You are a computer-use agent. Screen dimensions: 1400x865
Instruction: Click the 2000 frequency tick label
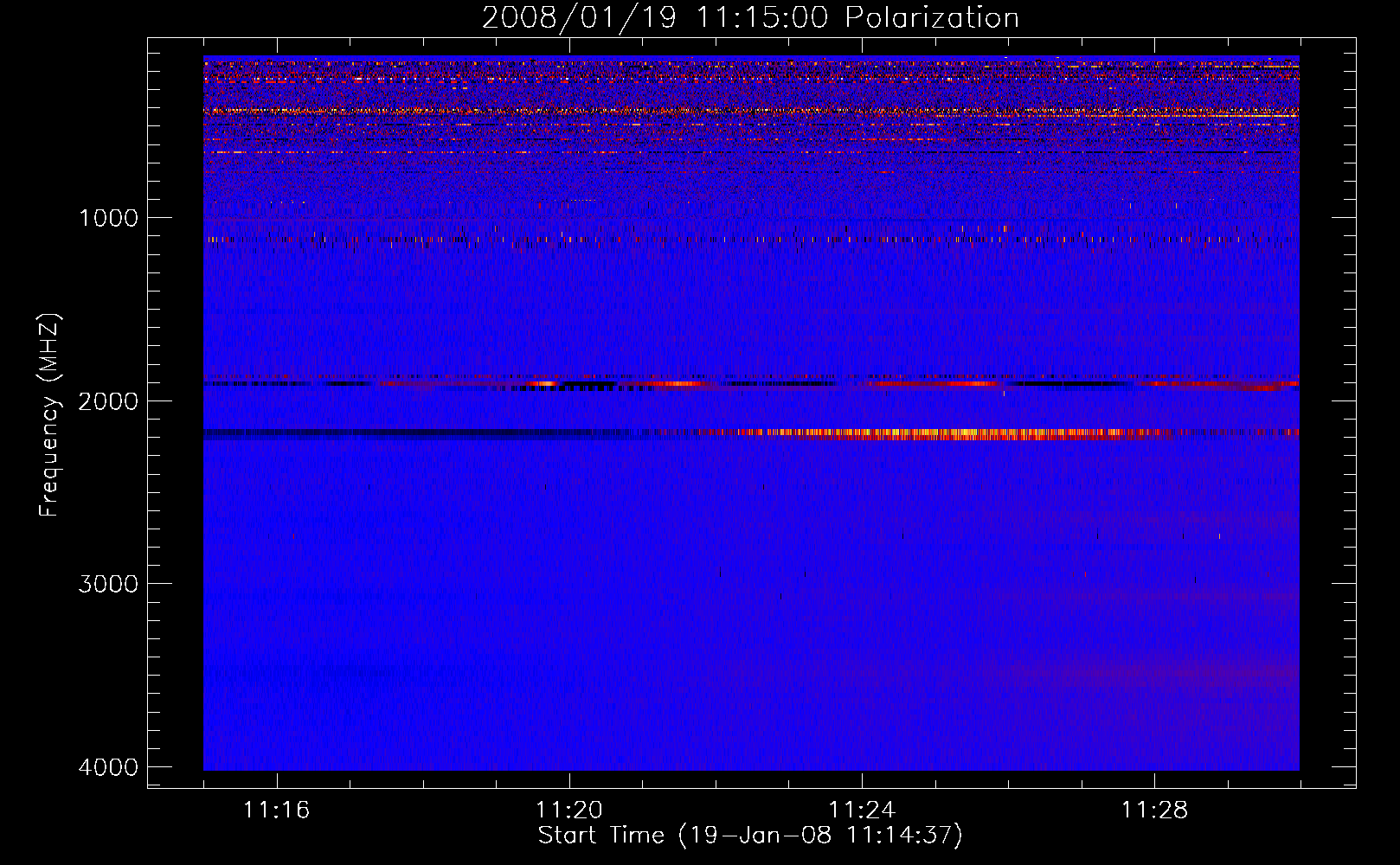[x=108, y=400]
